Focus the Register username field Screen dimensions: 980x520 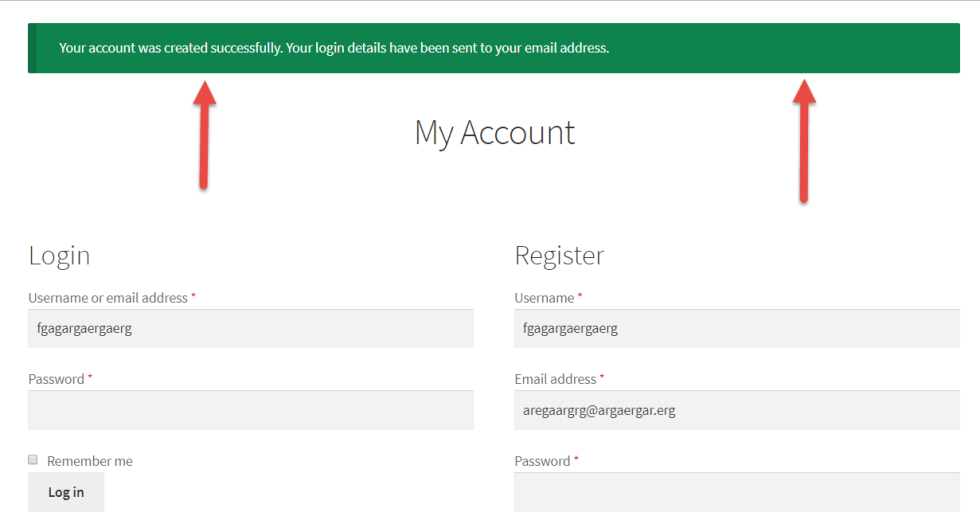737,329
